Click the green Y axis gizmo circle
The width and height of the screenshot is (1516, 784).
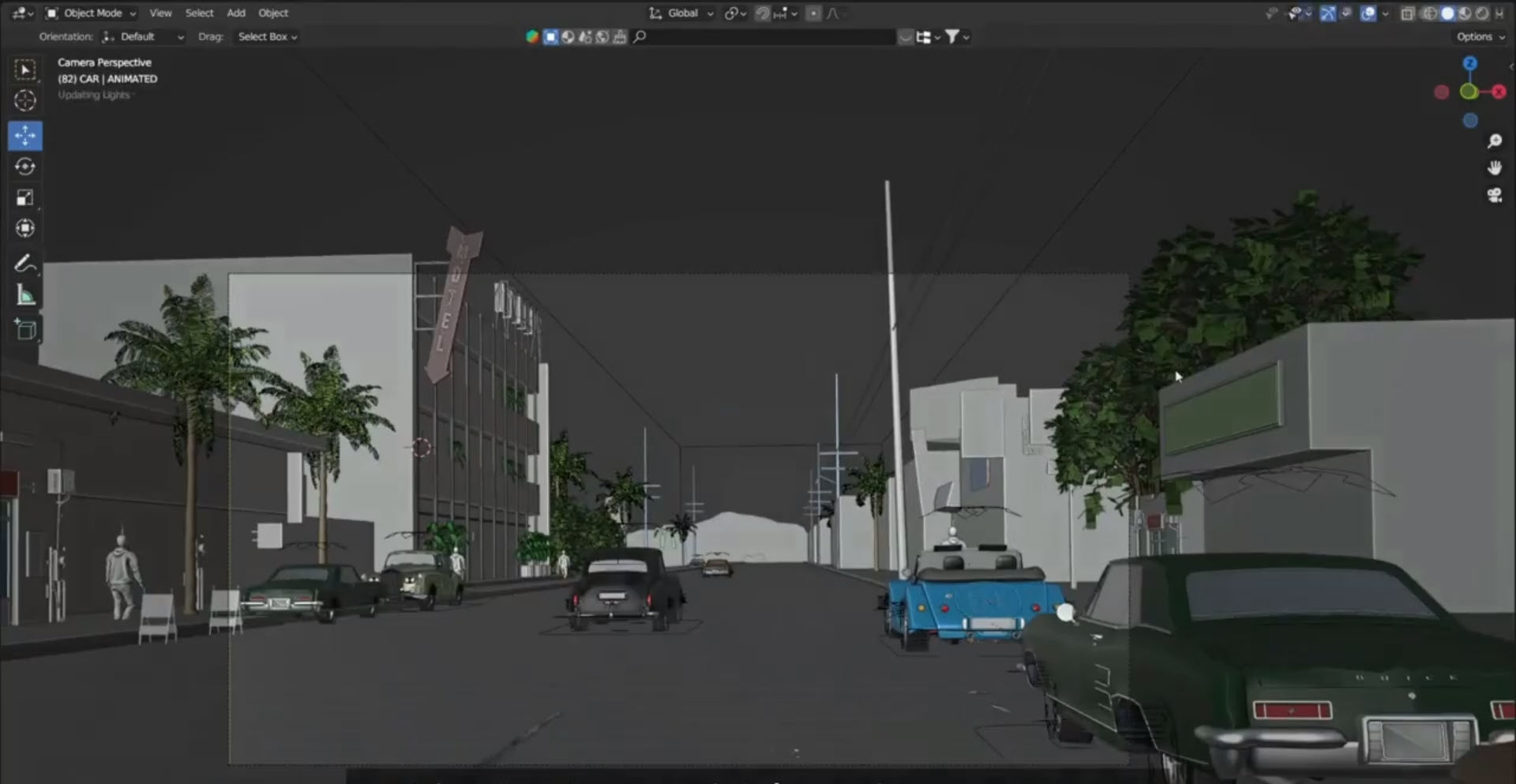[1469, 92]
